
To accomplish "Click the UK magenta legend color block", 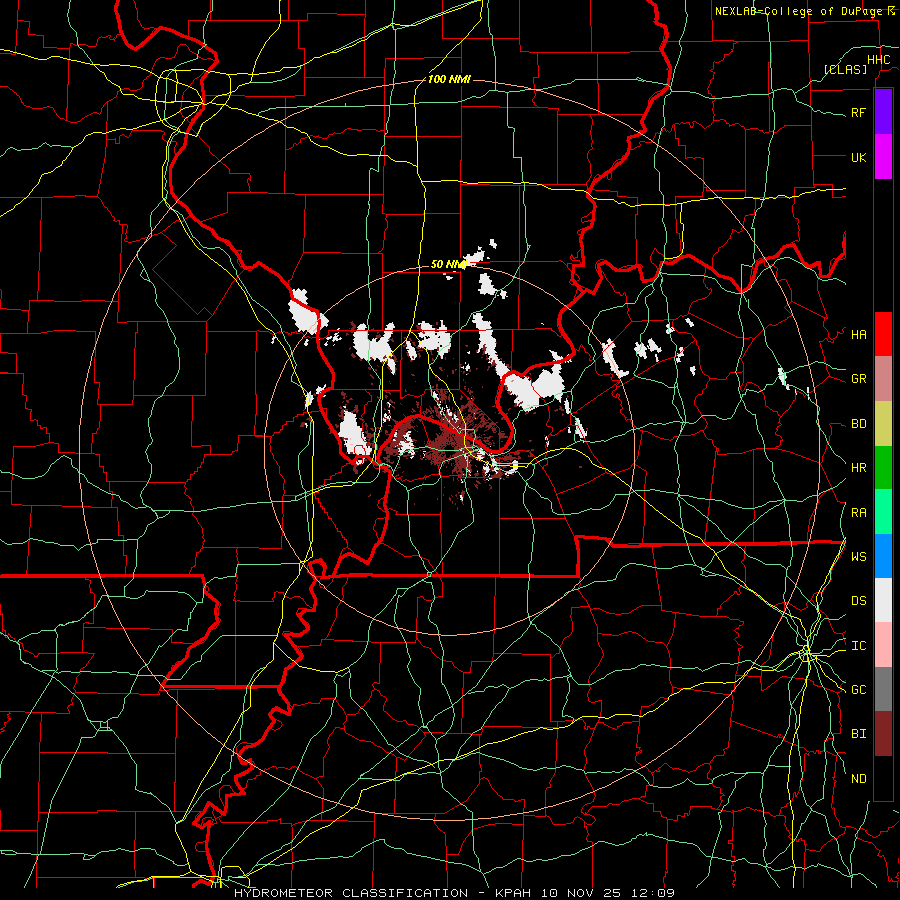I will (x=883, y=157).
